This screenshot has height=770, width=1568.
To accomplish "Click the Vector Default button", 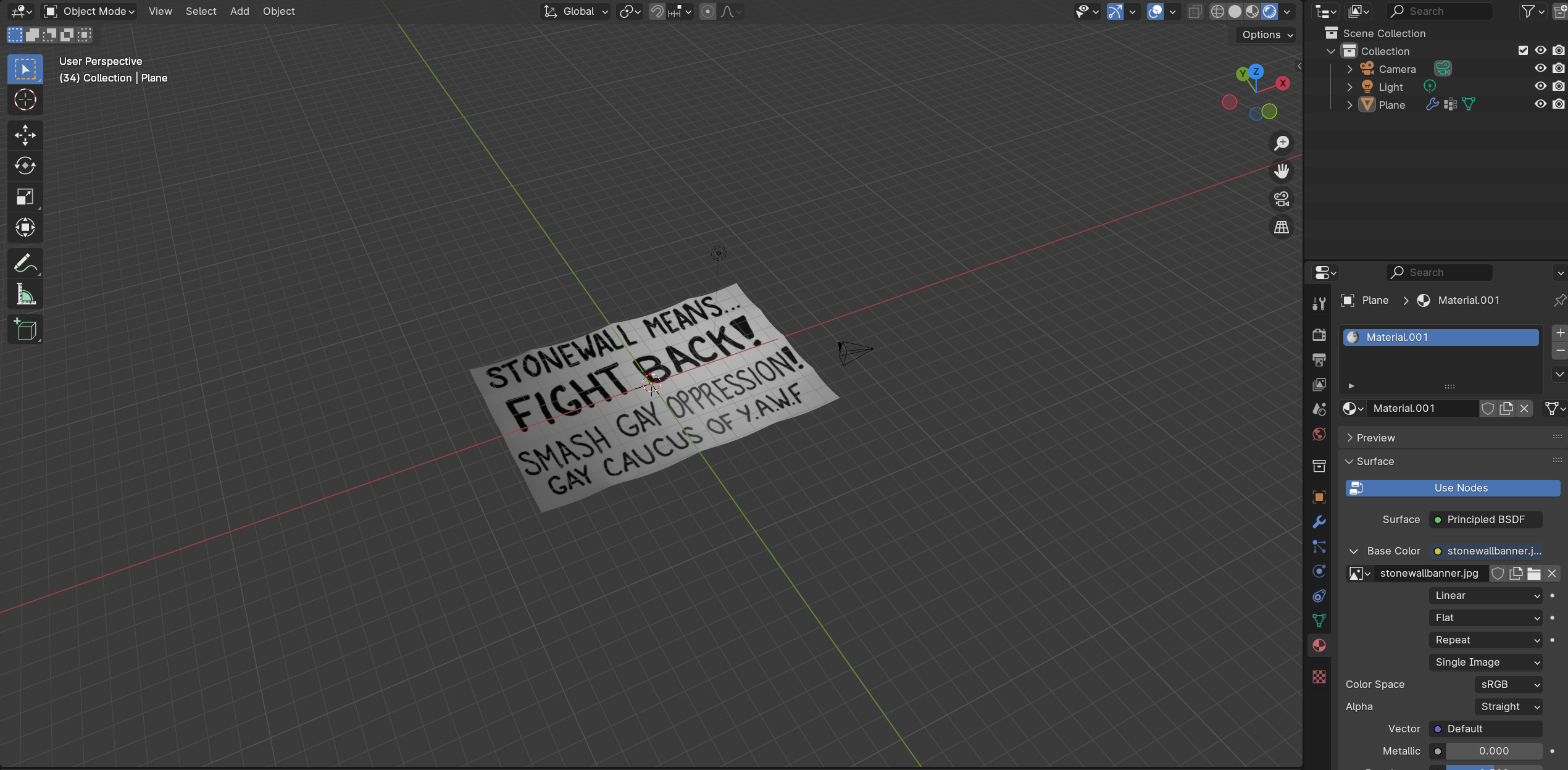I will pyautogui.click(x=1485, y=729).
